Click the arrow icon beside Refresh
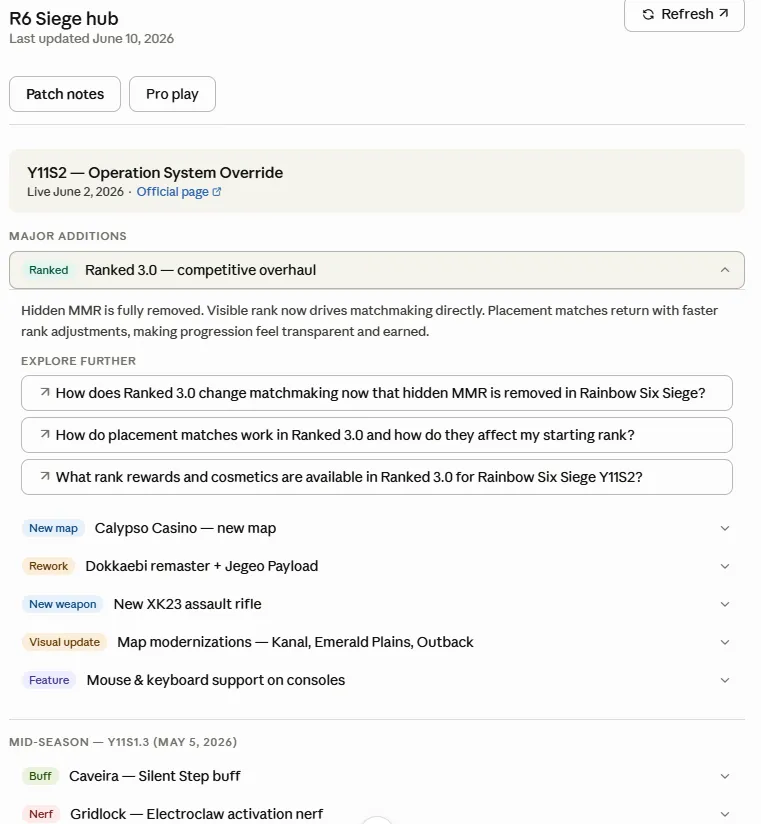Image resolution: width=761 pixels, height=824 pixels. click(x=724, y=13)
